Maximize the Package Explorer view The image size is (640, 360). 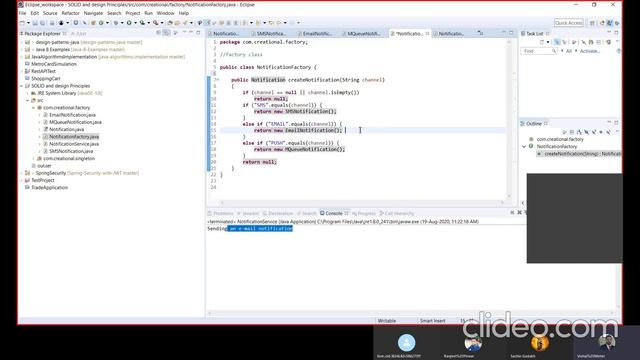[198, 33]
